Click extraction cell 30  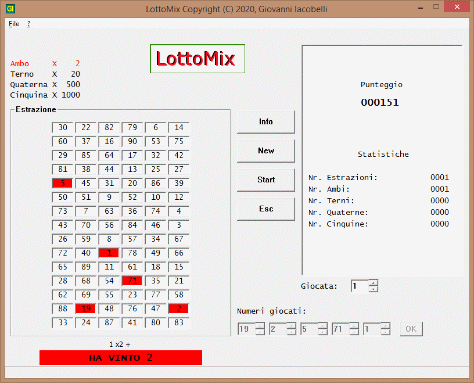[62, 127]
